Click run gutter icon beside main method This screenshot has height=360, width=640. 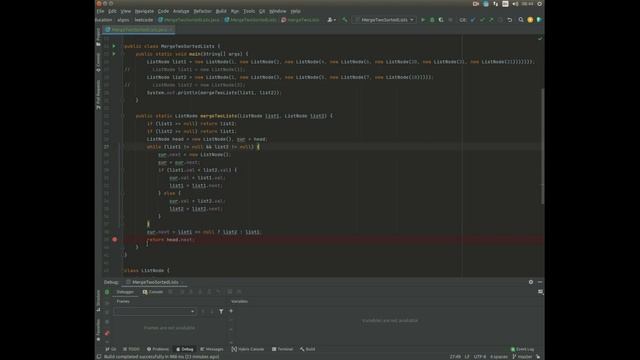tap(114, 54)
